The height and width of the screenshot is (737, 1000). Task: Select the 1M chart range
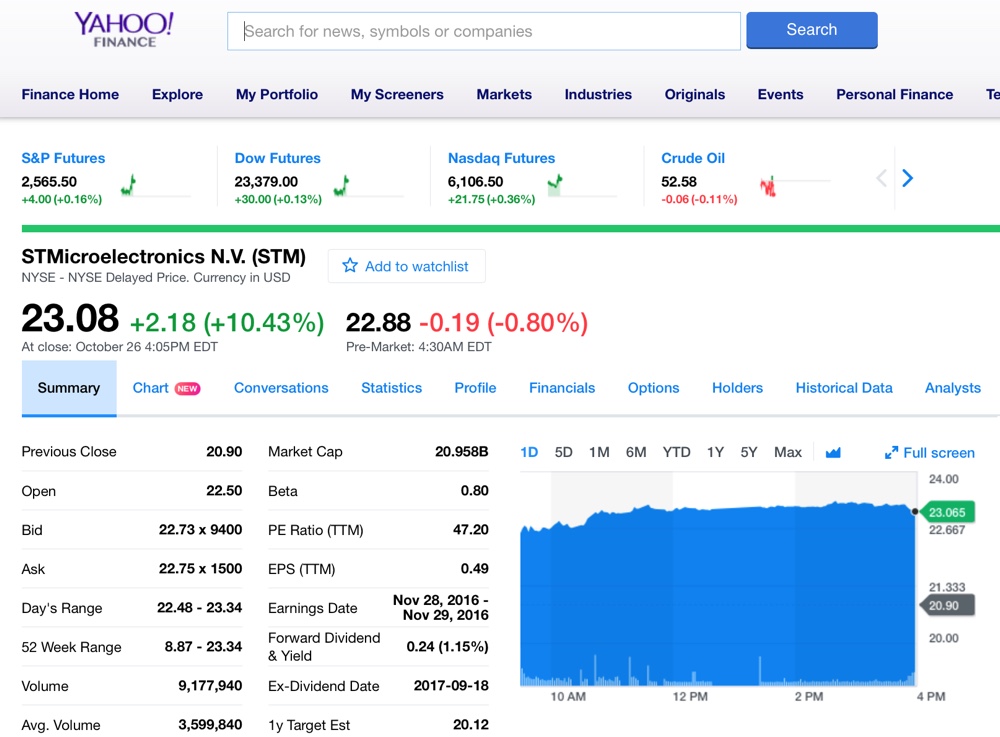[599, 453]
